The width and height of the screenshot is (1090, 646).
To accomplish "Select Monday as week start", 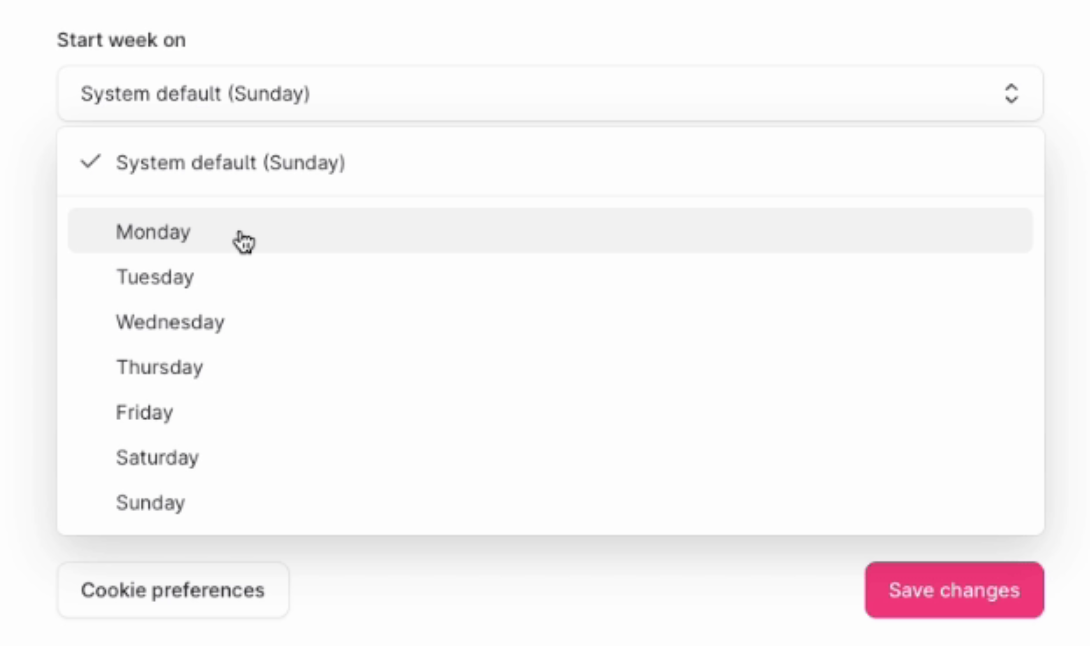I will (153, 232).
